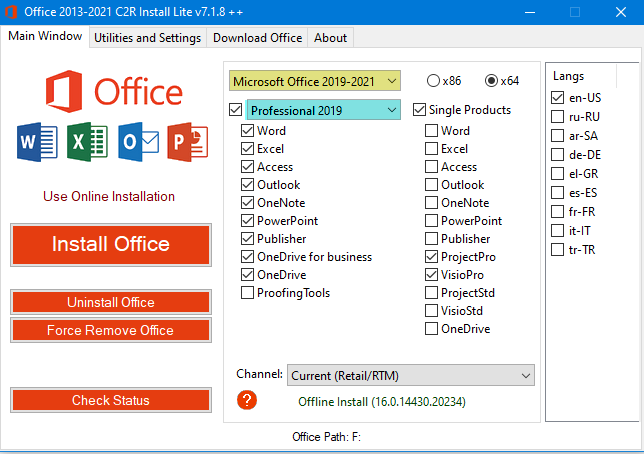Image resolution: width=644 pixels, height=454 pixels.
Task: Open the Channel Current (Retail/RTM) dropdown
Action: pos(411,376)
